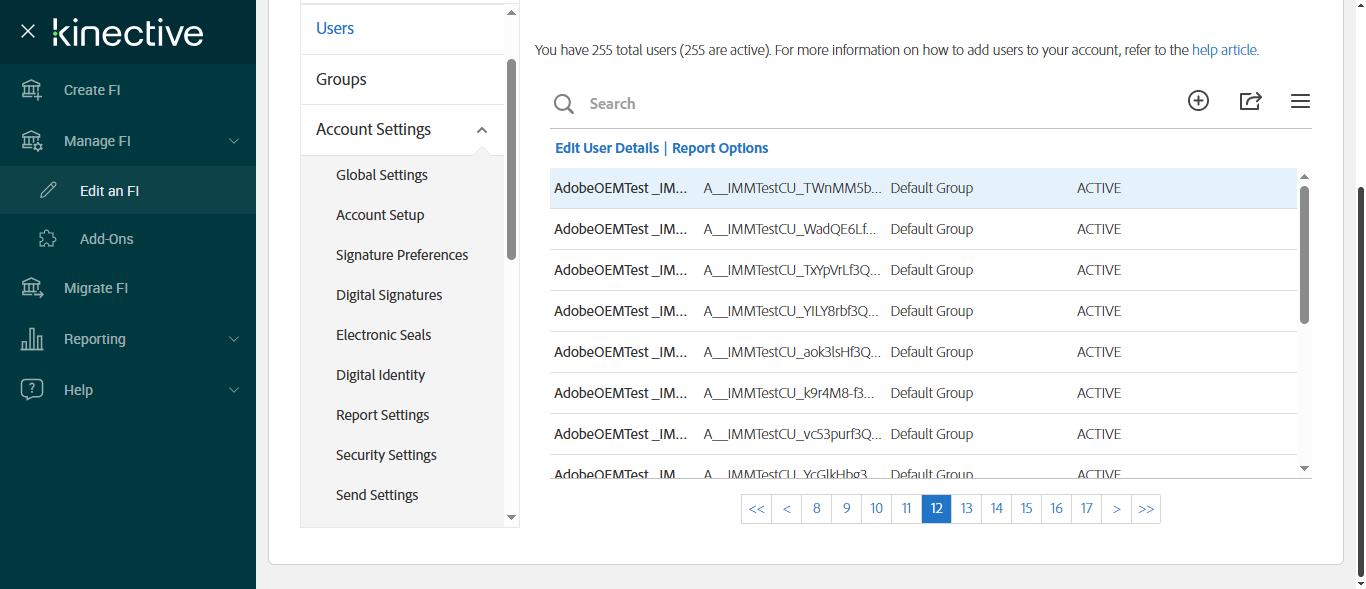Screen dimensions: 1366x589
Task: Click the Reporting bar chart icon
Action: [x=32, y=339]
